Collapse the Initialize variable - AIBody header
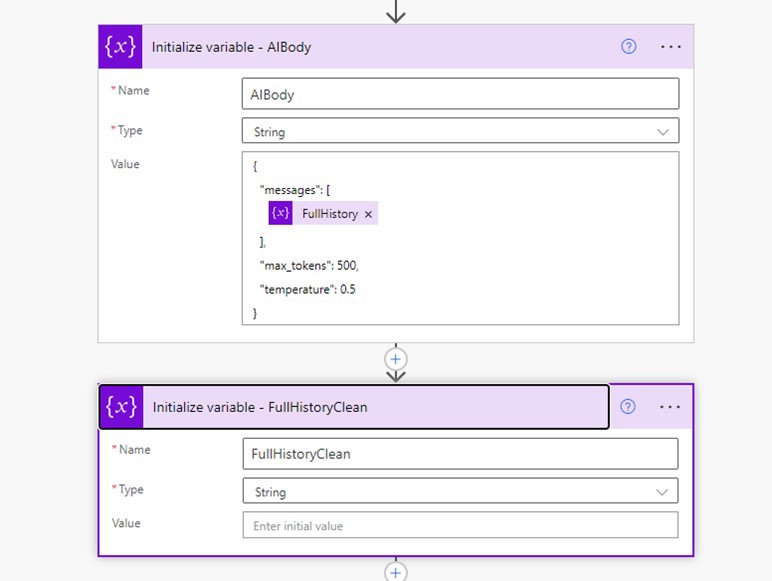This screenshot has height=581, width=772. pyautogui.click(x=380, y=47)
